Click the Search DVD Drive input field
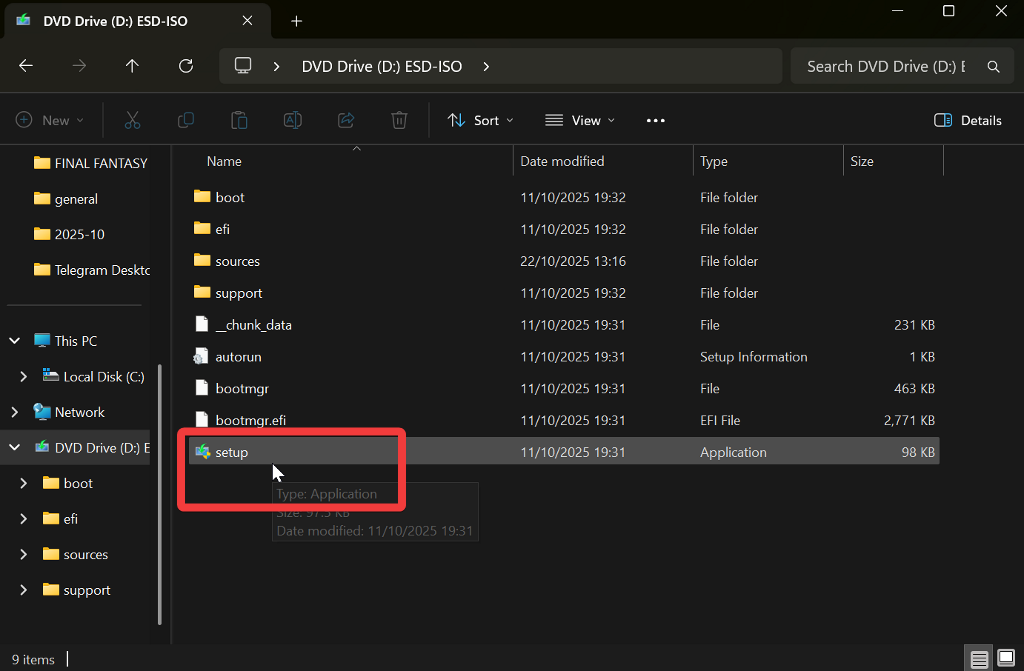1024x671 pixels. pyautogui.click(x=885, y=66)
